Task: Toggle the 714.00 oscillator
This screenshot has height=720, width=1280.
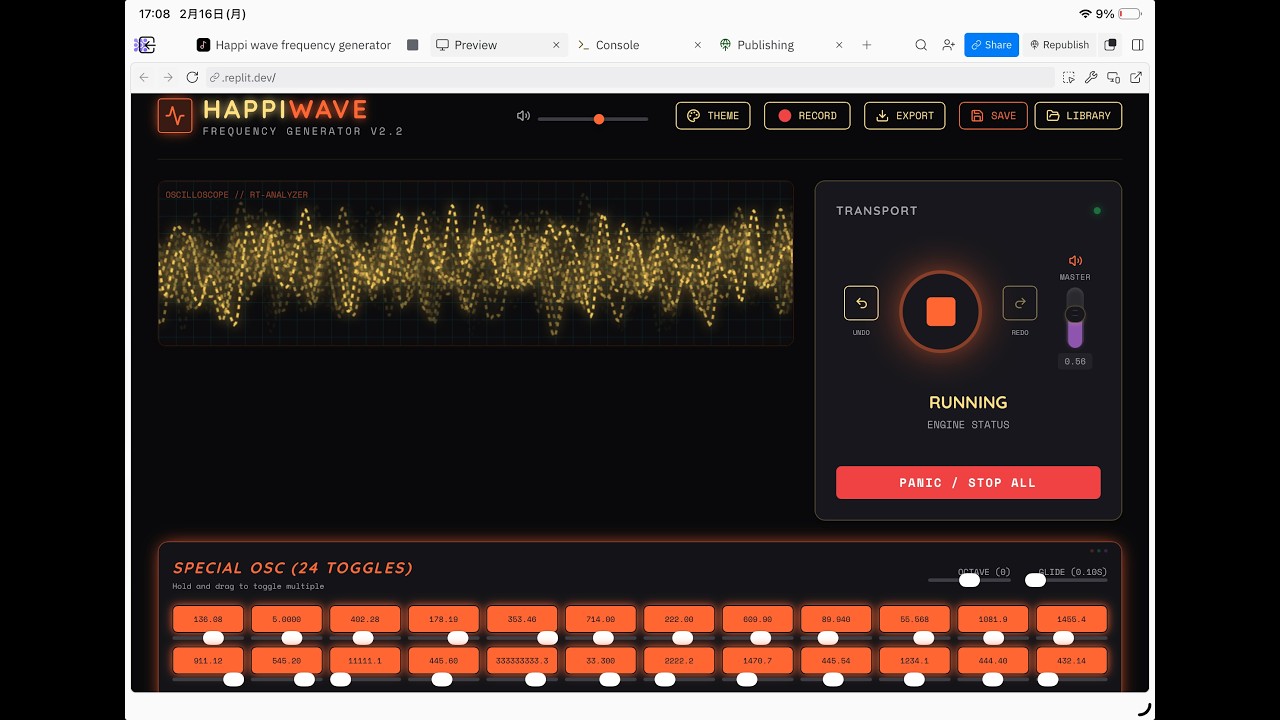Action: 601,619
